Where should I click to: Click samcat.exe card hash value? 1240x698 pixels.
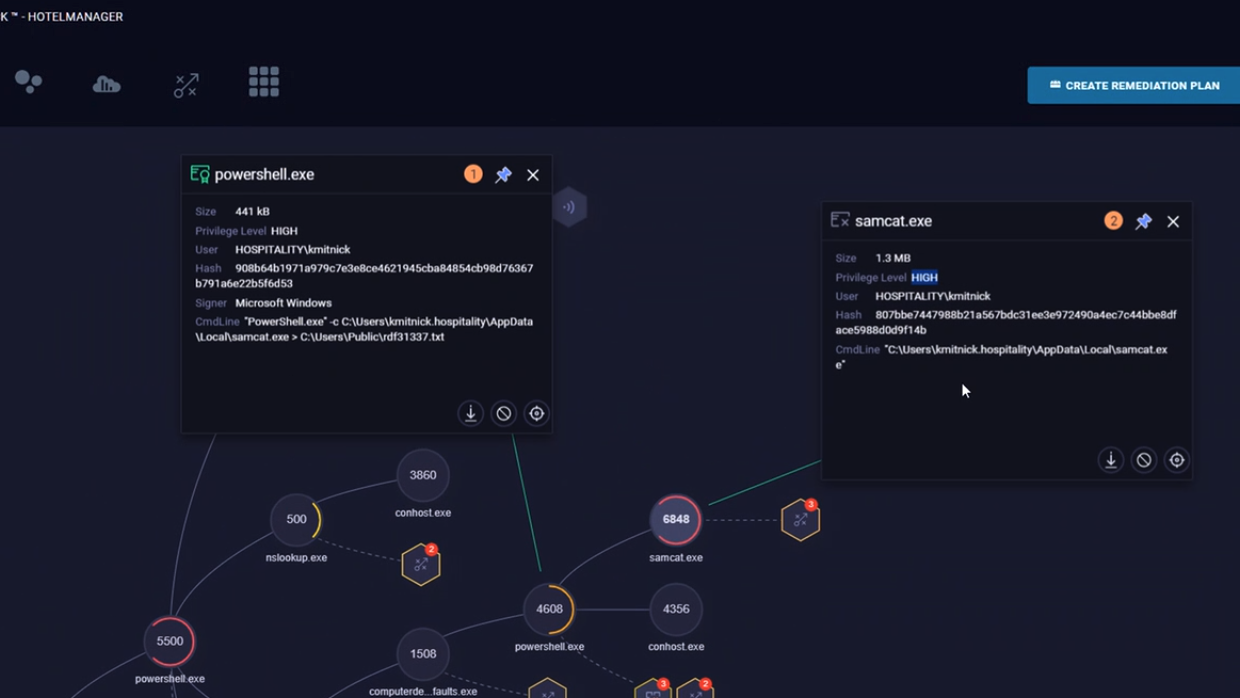(x=1006, y=322)
